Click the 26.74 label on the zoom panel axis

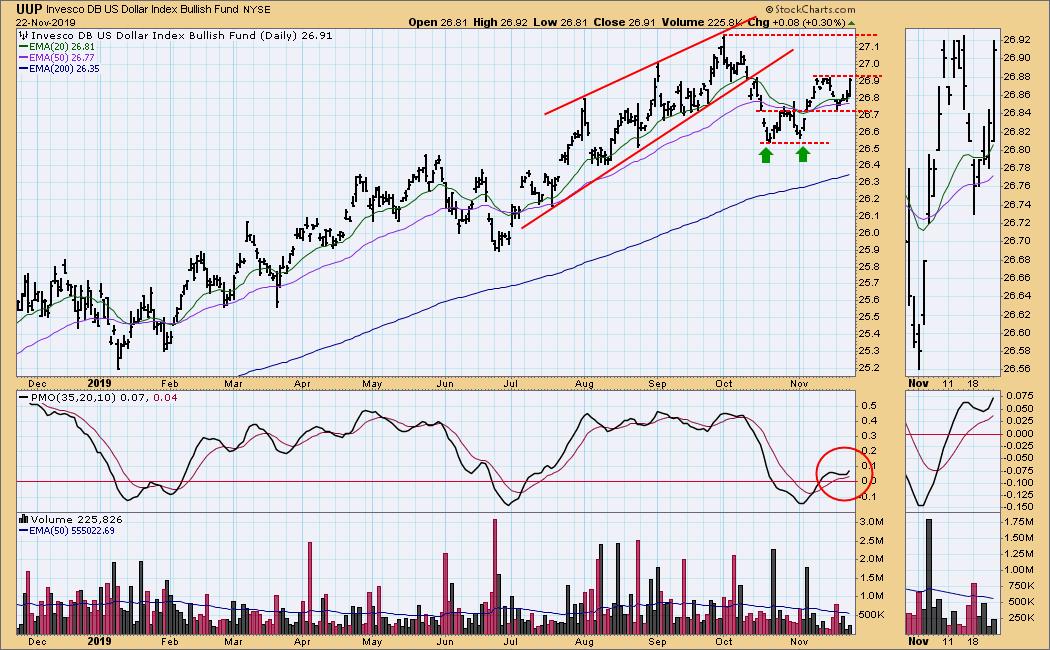click(x=1019, y=204)
